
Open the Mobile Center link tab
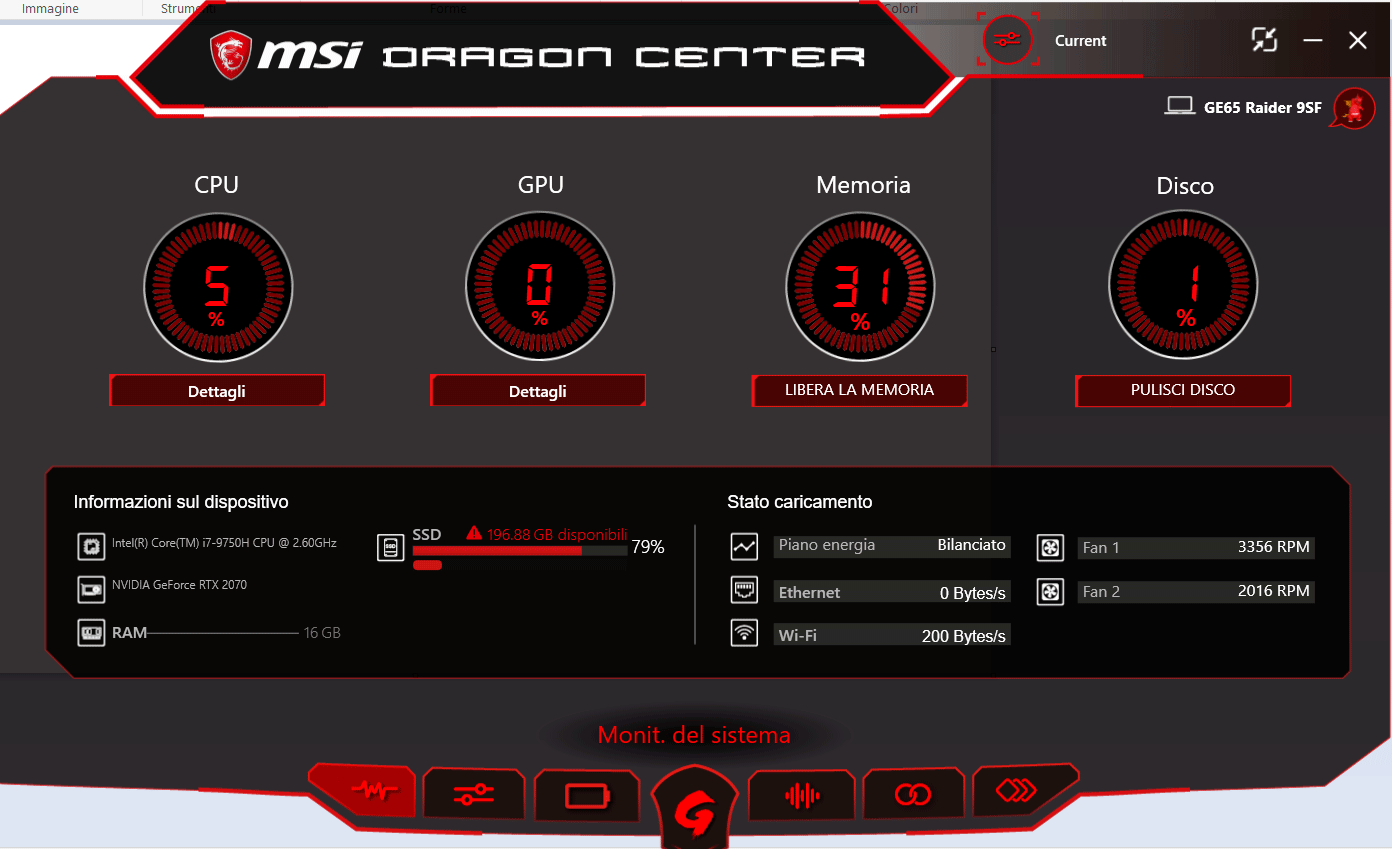tap(912, 795)
